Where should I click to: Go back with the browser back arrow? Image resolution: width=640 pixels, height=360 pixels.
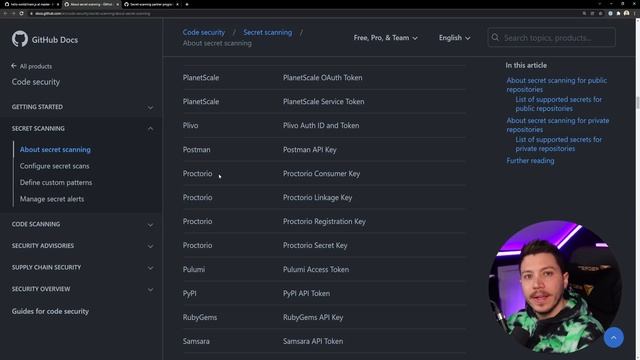click(5, 13)
